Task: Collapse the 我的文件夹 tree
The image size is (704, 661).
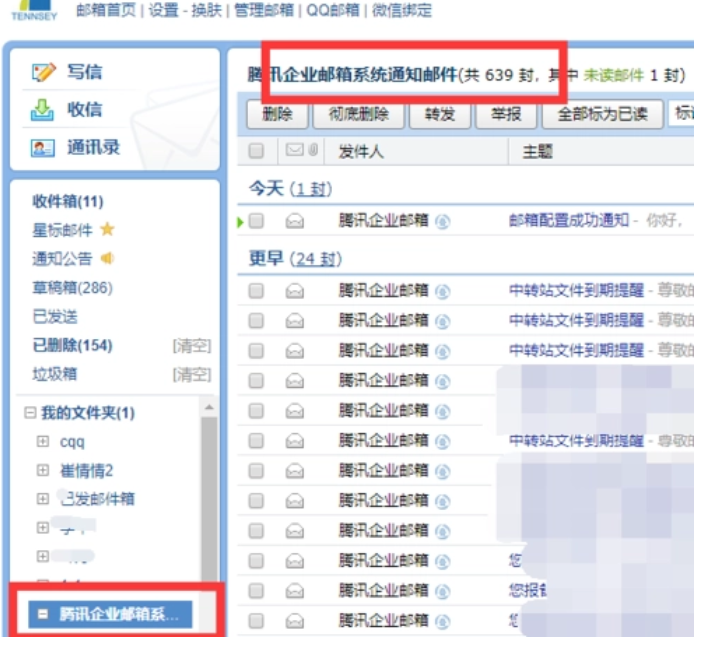Action: coord(30,412)
